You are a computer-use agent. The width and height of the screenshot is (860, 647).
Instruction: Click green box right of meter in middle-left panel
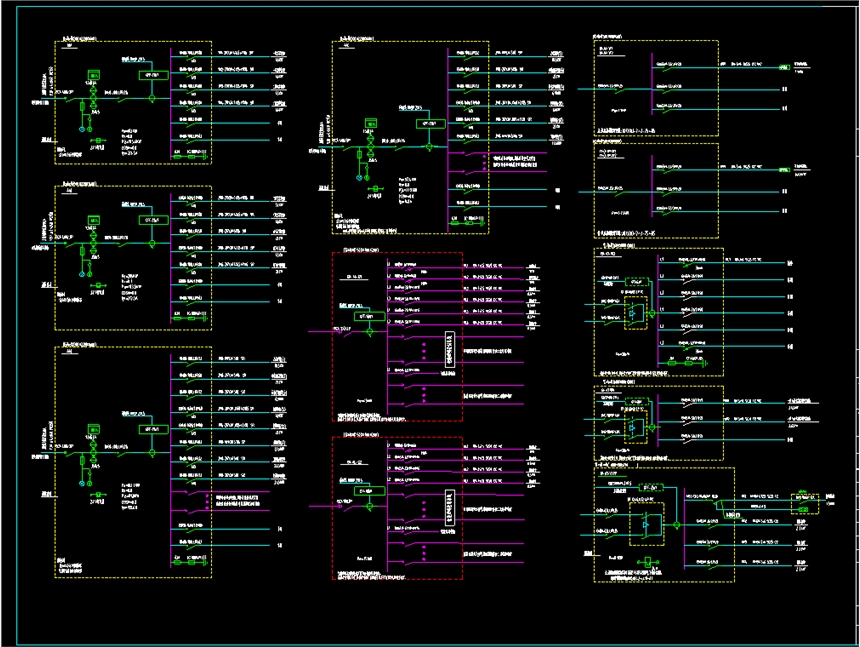pyautogui.click(x=153, y=220)
